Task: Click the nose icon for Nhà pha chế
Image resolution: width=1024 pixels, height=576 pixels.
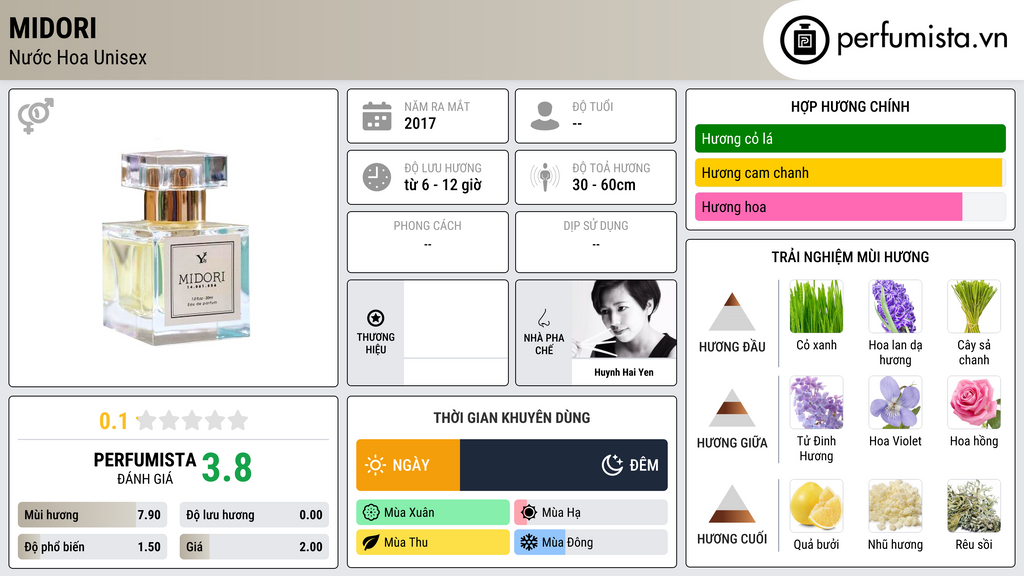Action: 543,318
